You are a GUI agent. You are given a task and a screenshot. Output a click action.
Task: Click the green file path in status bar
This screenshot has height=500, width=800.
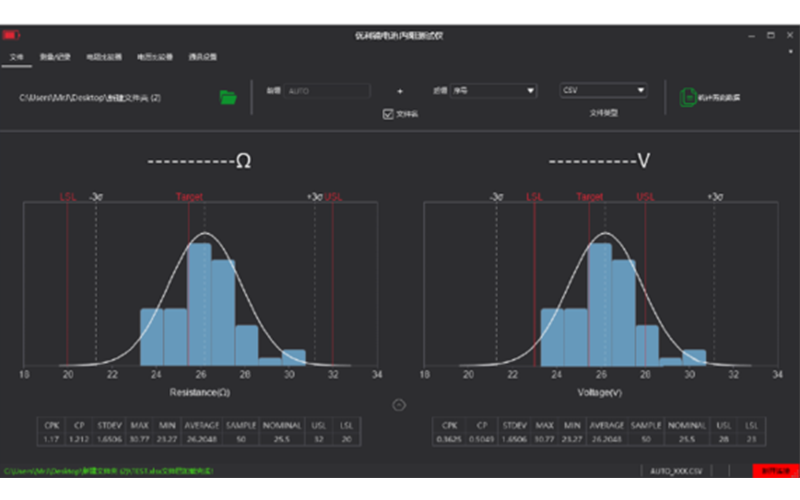110,469
